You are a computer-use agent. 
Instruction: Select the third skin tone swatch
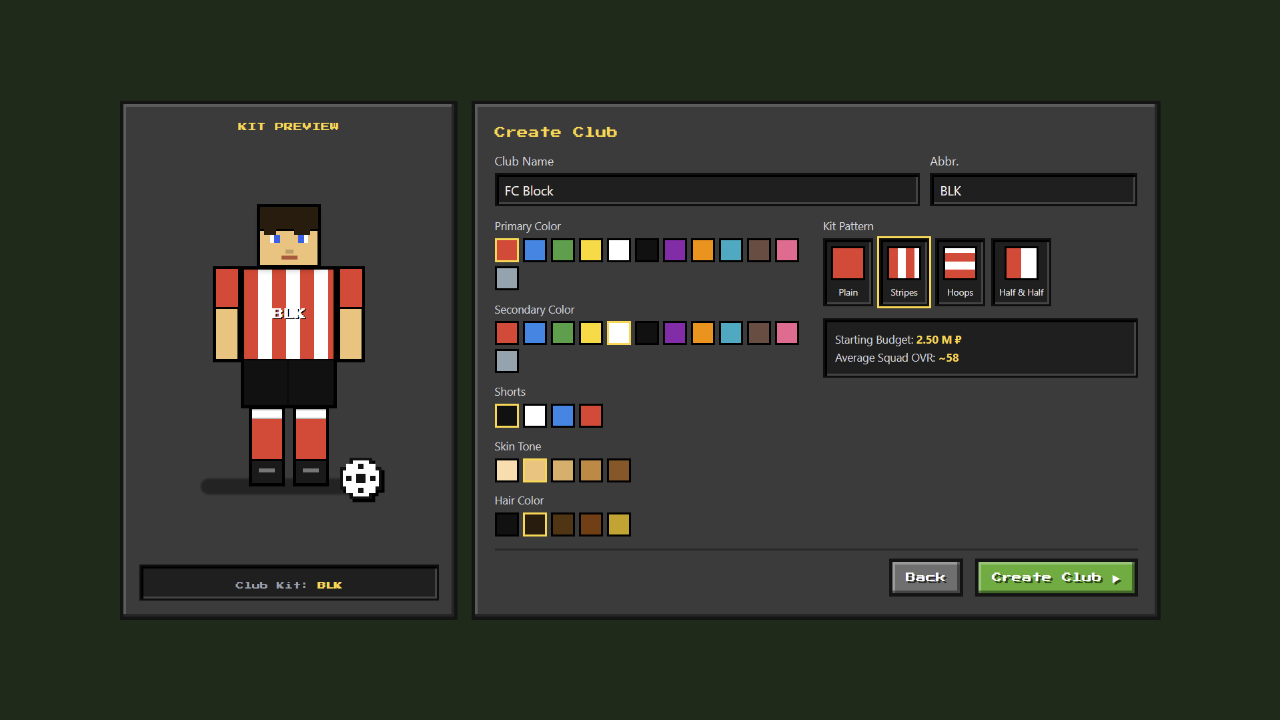[x=563, y=470]
